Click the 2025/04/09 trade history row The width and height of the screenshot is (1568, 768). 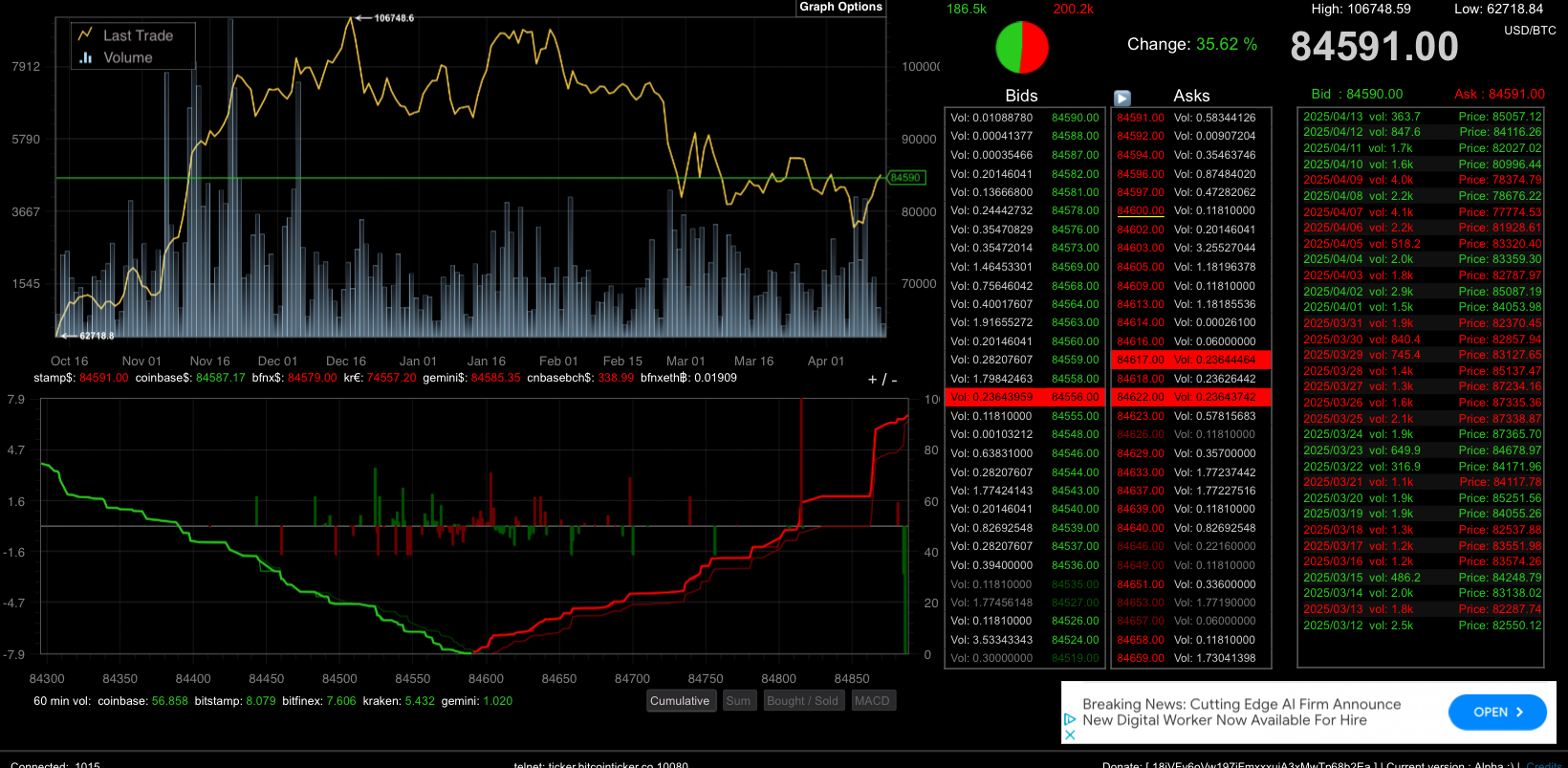1422,180
